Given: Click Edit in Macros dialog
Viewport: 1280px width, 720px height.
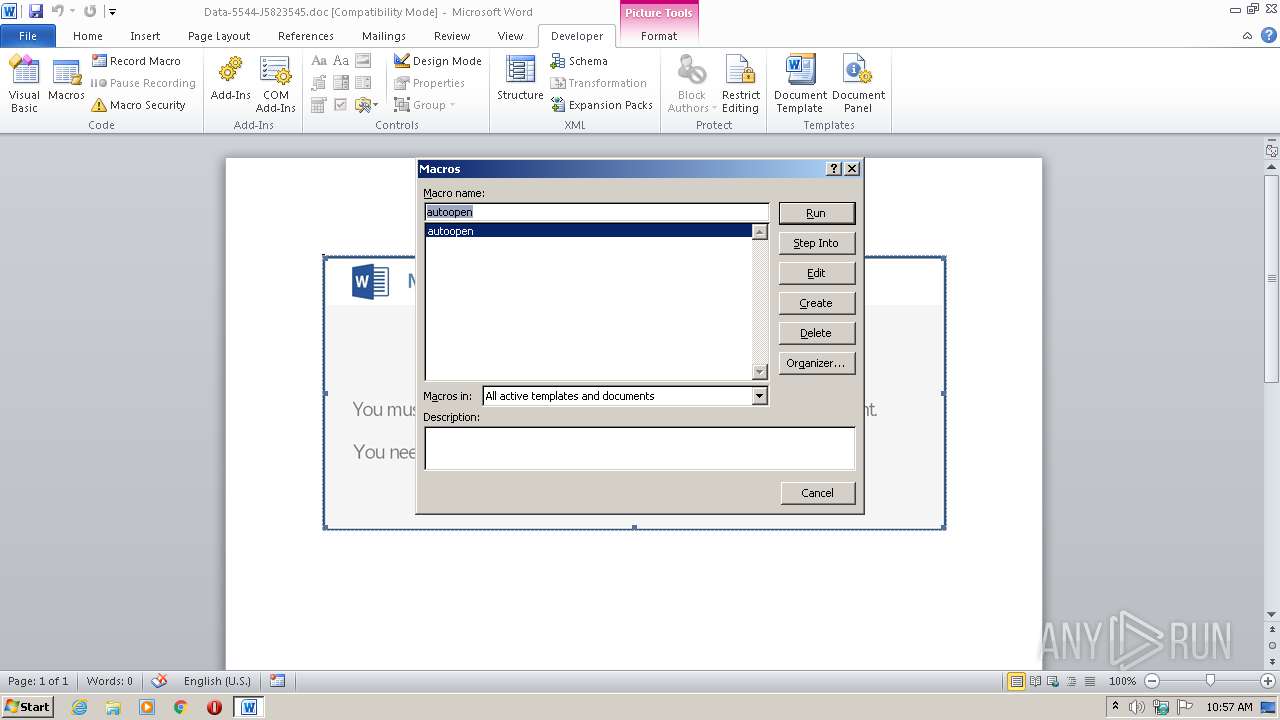Looking at the screenshot, I should coord(816,273).
